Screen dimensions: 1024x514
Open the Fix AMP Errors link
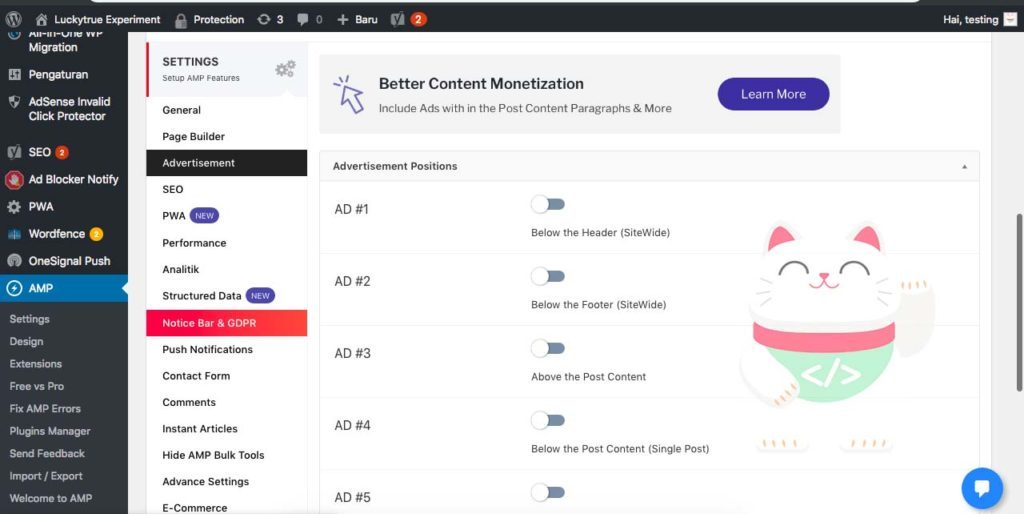45,408
